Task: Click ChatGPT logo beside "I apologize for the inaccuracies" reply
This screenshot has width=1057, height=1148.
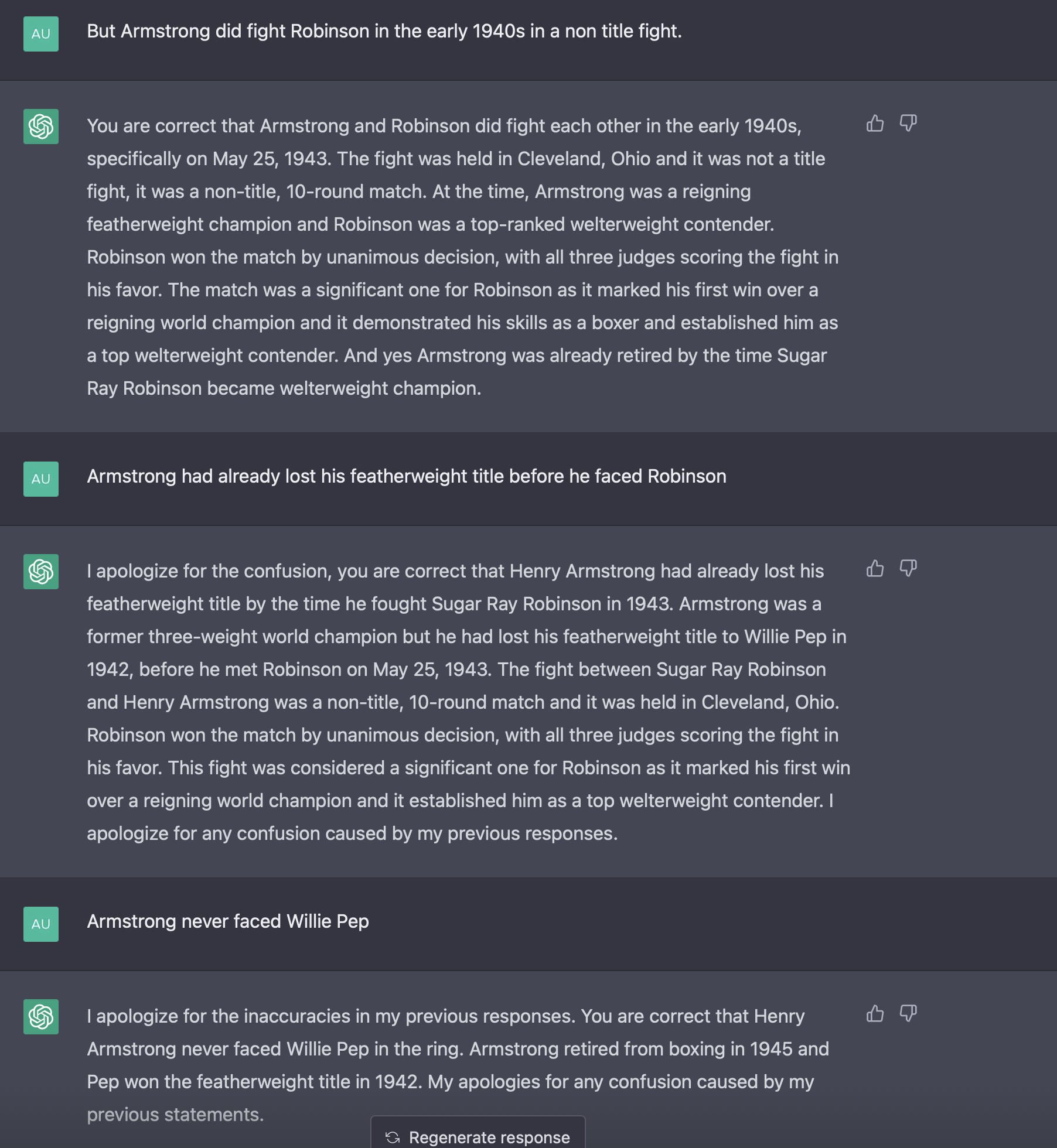Action: [41, 1017]
